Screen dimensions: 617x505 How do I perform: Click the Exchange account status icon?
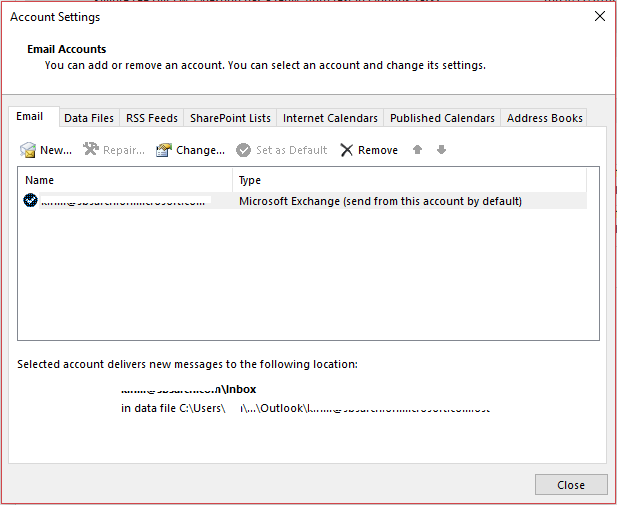(30, 200)
